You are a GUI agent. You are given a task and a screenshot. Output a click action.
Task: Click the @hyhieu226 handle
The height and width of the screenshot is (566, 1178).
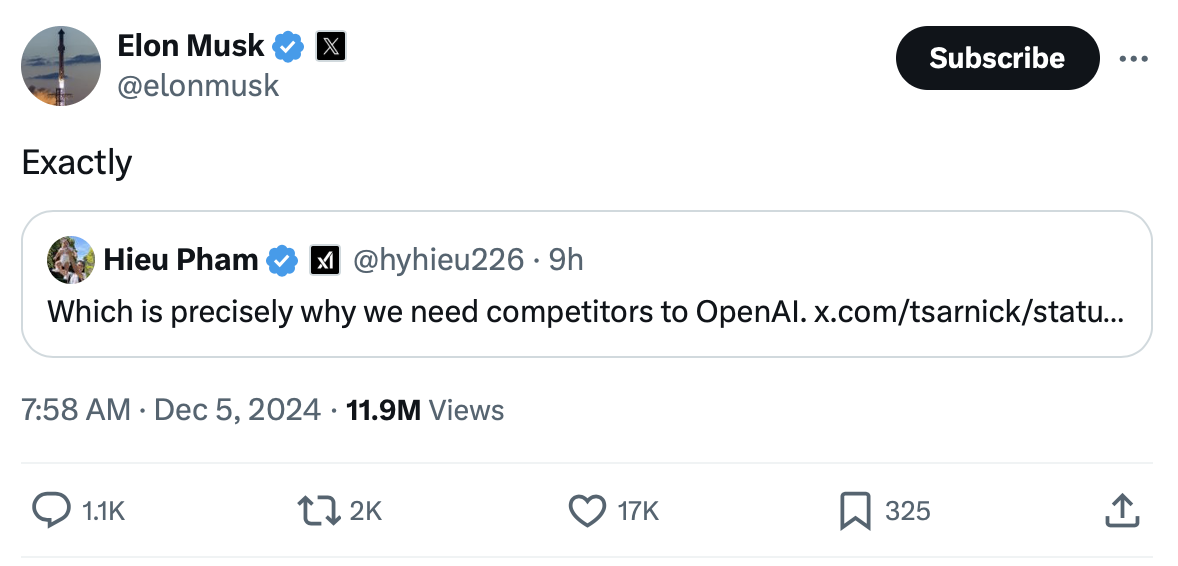[x=437, y=261]
